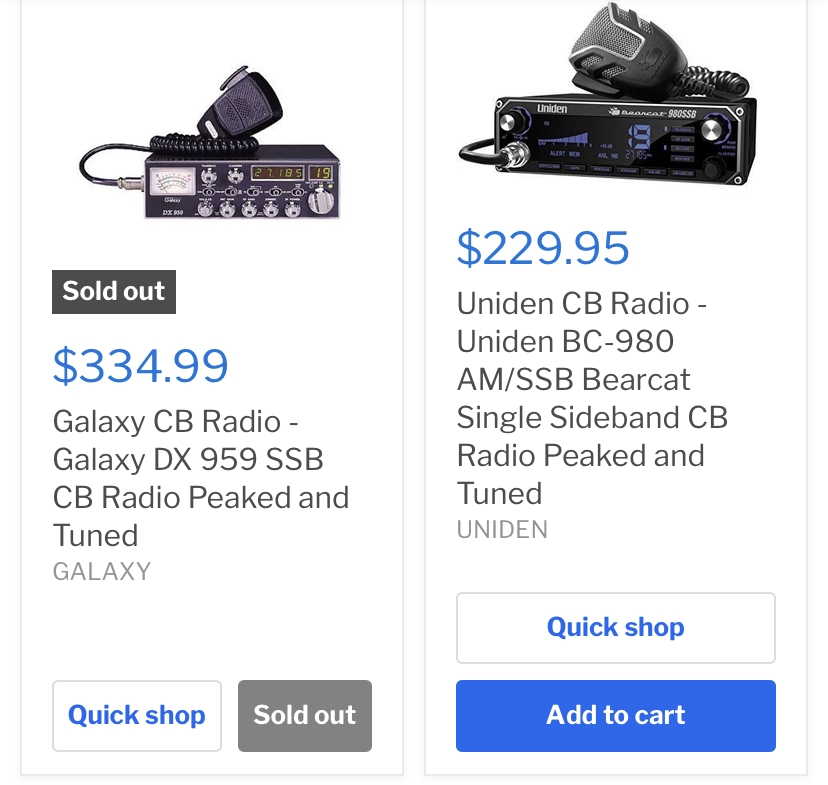Add the Uniden radio to cart
The image size is (828, 785).
coord(616,716)
